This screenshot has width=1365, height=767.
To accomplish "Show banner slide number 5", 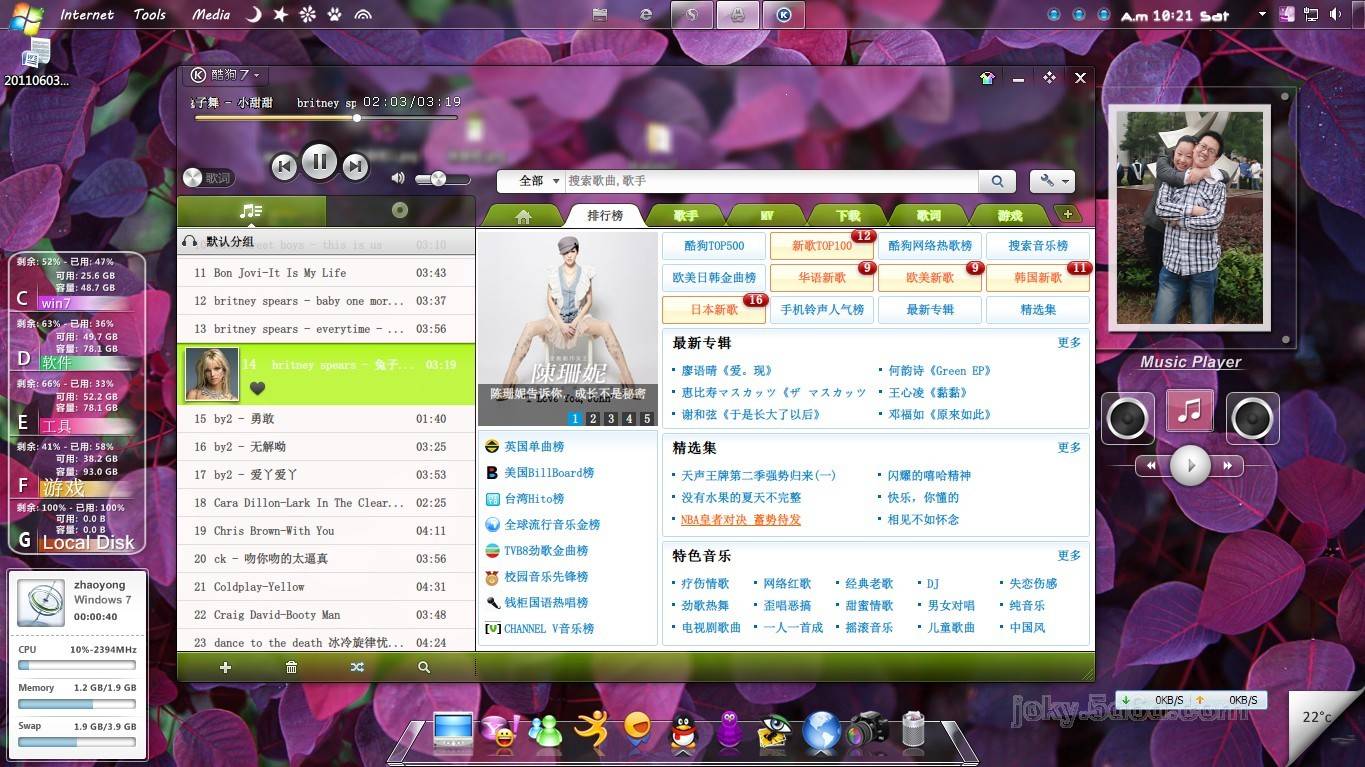I will click(x=647, y=419).
